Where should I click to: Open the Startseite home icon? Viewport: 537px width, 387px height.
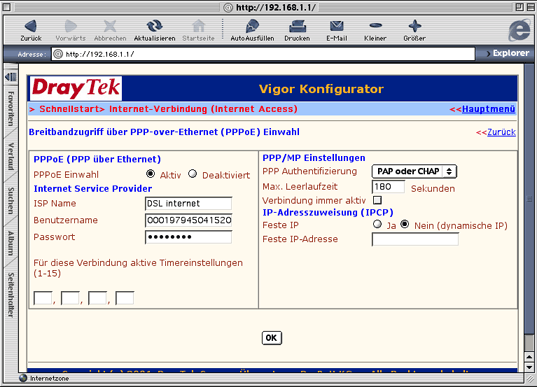[x=199, y=26]
